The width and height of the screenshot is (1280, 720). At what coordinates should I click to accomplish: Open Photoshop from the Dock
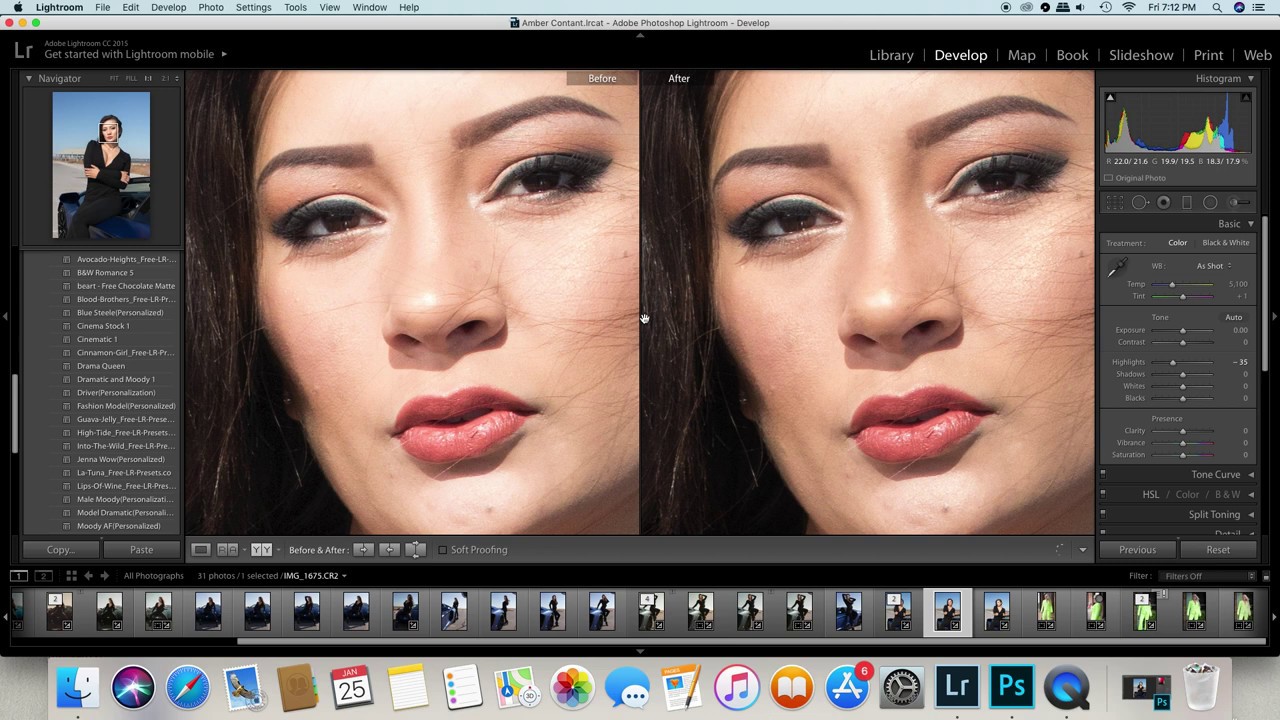[x=1012, y=688]
